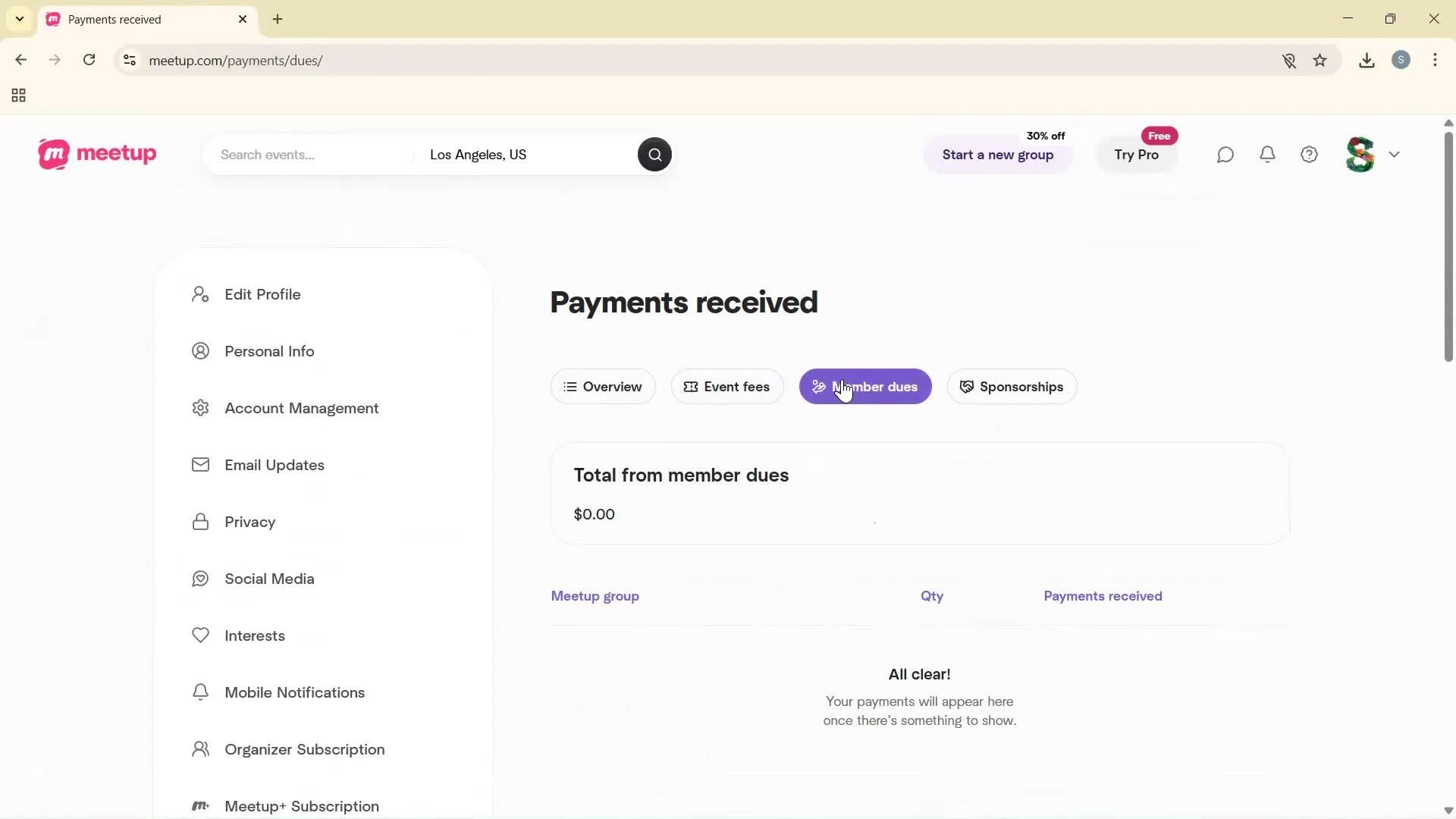
Task: Click Start a new group button
Action: coord(997,155)
